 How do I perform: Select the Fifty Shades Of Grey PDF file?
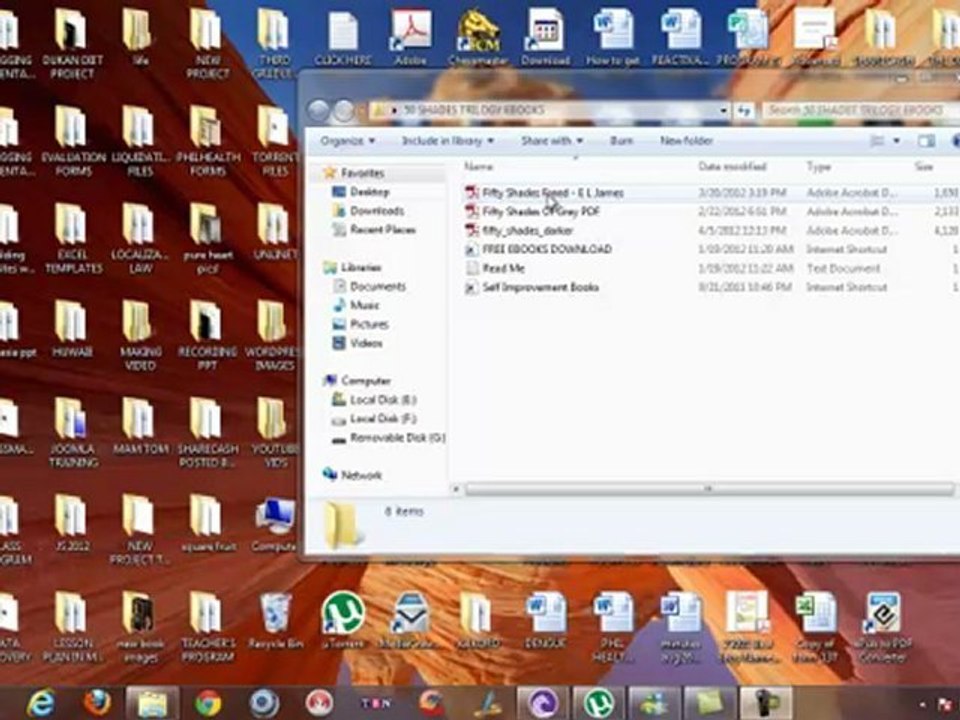pyautogui.click(x=532, y=212)
